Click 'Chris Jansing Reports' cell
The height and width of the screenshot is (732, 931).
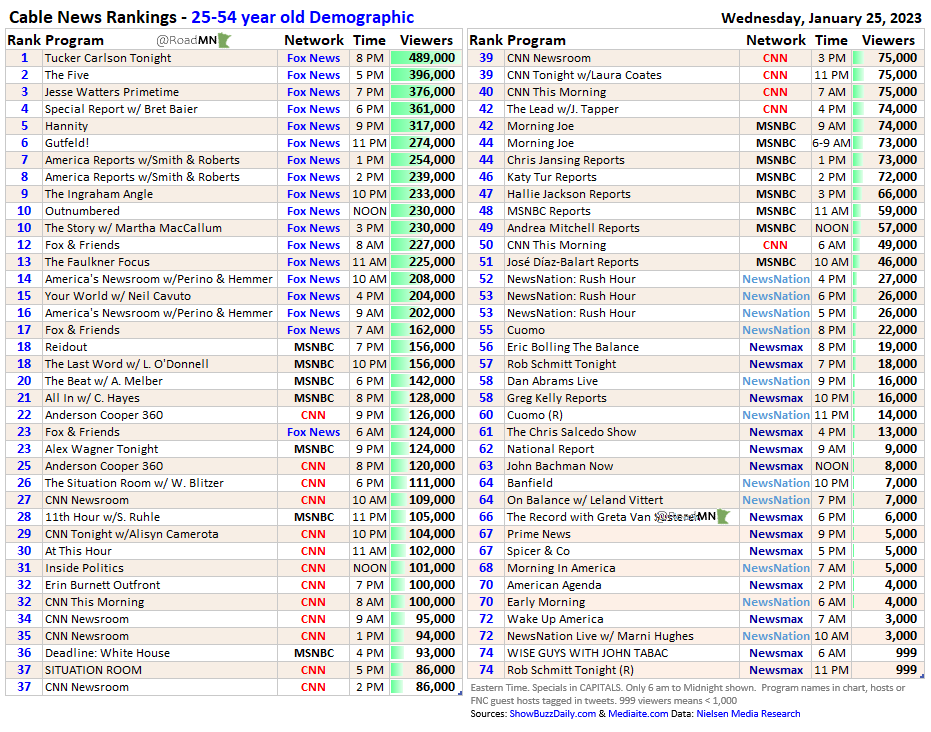pos(622,160)
